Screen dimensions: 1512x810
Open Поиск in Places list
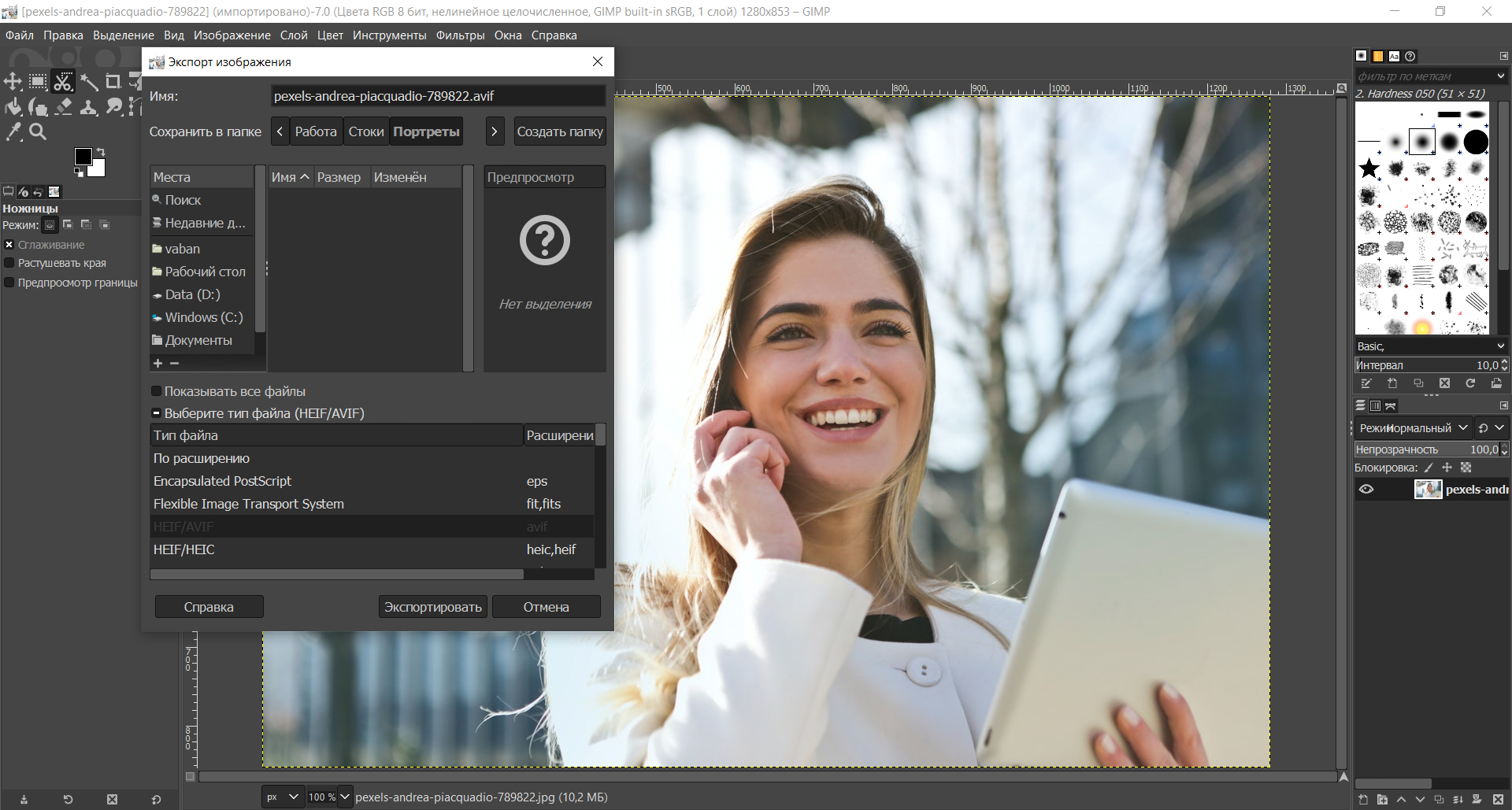pyautogui.click(x=202, y=200)
